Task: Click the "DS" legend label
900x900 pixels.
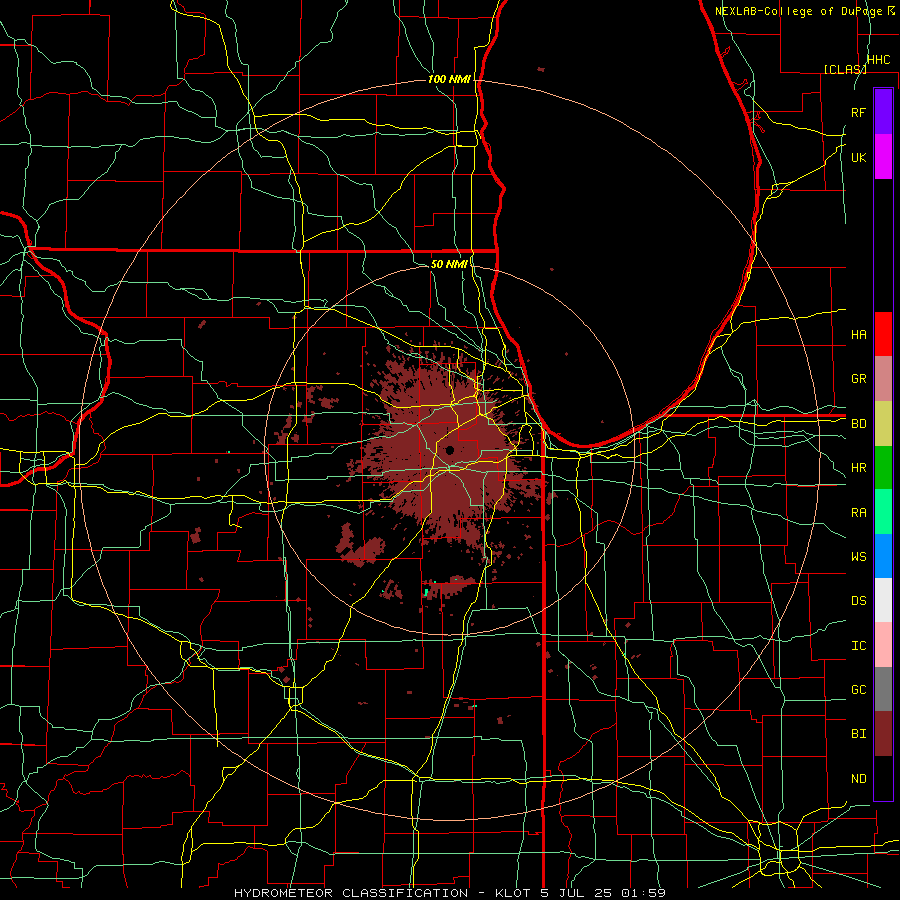Action: point(859,601)
